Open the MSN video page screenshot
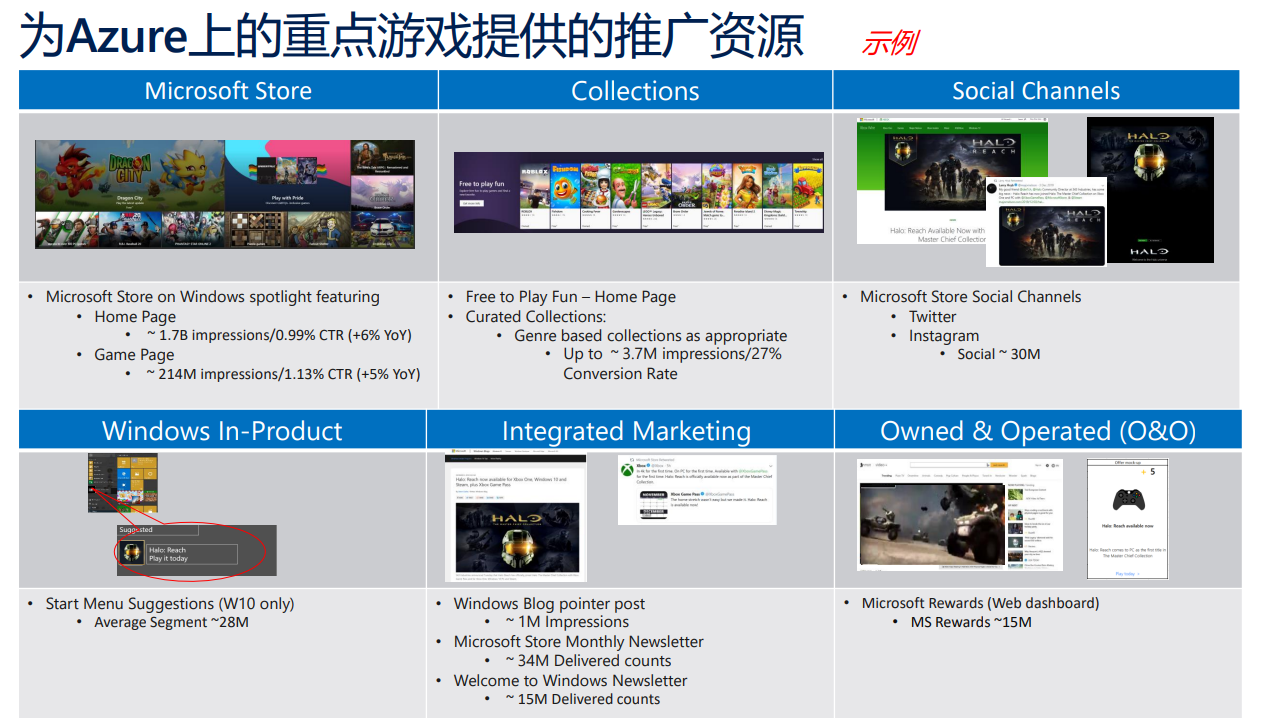 pyautogui.click(x=960, y=515)
